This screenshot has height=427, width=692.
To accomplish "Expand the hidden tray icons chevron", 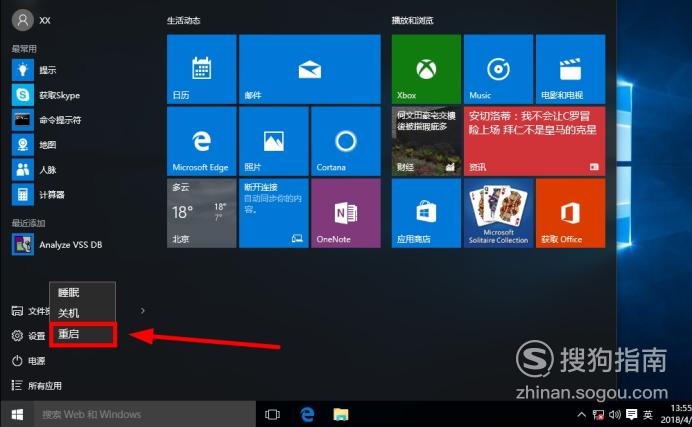I will click(x=582, y=414).
